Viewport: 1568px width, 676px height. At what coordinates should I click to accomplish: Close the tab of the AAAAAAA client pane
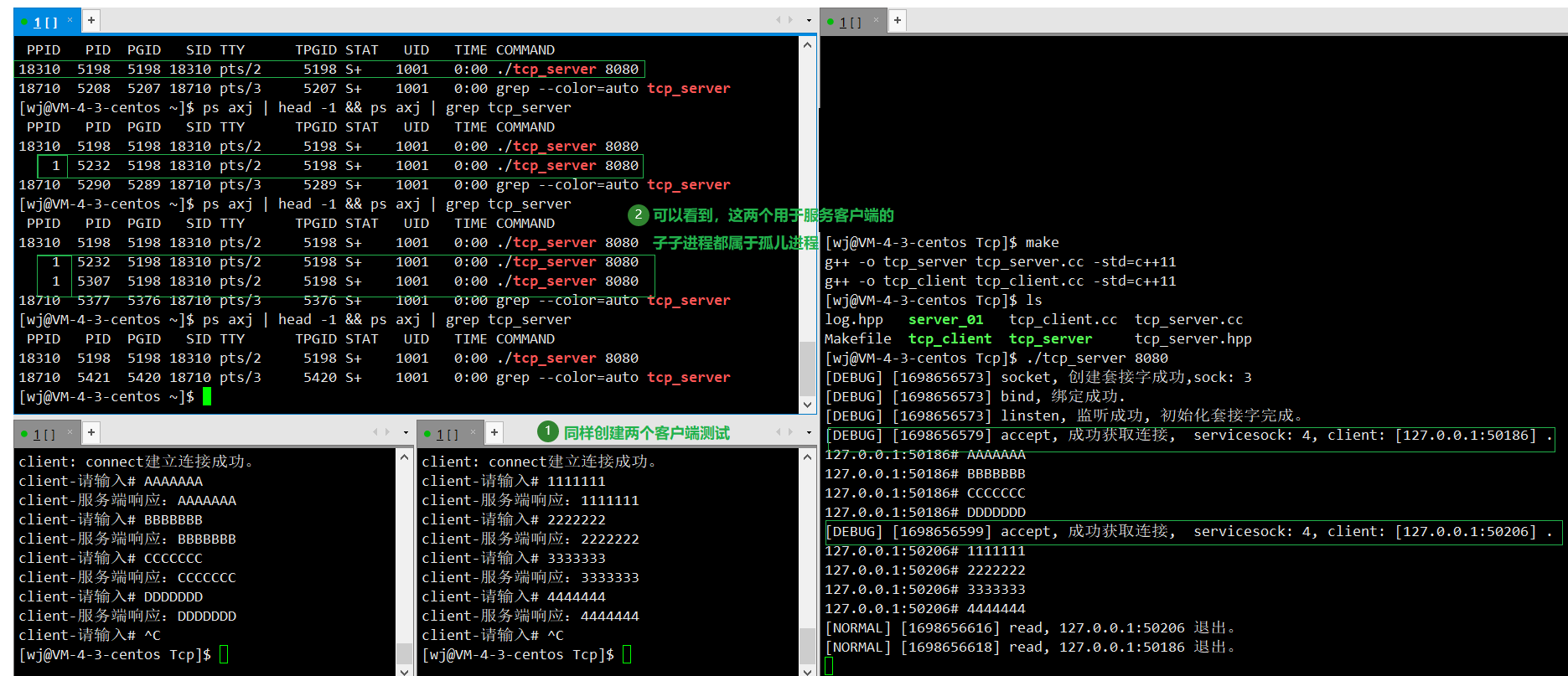70,431
